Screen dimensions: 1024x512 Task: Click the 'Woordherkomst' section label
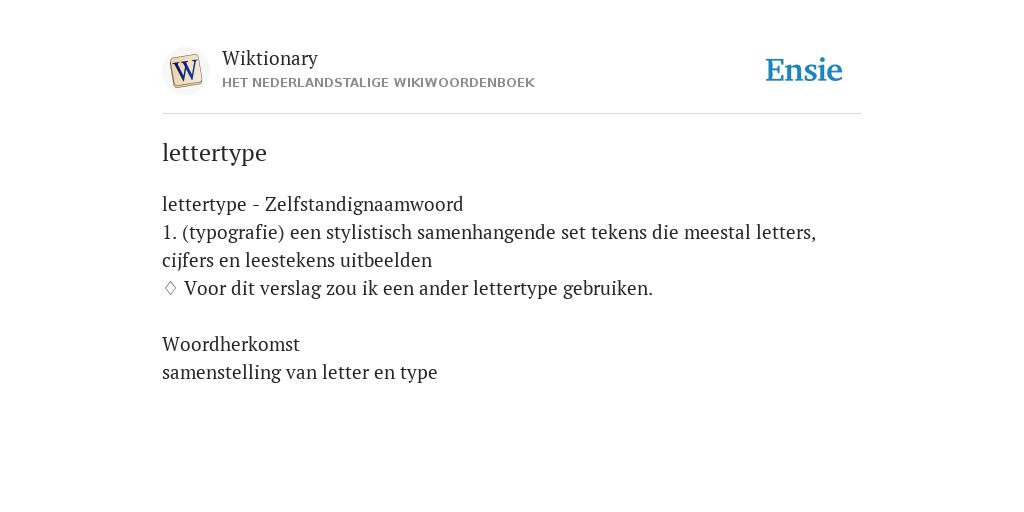pyautogui.click(x=231, y=344)
